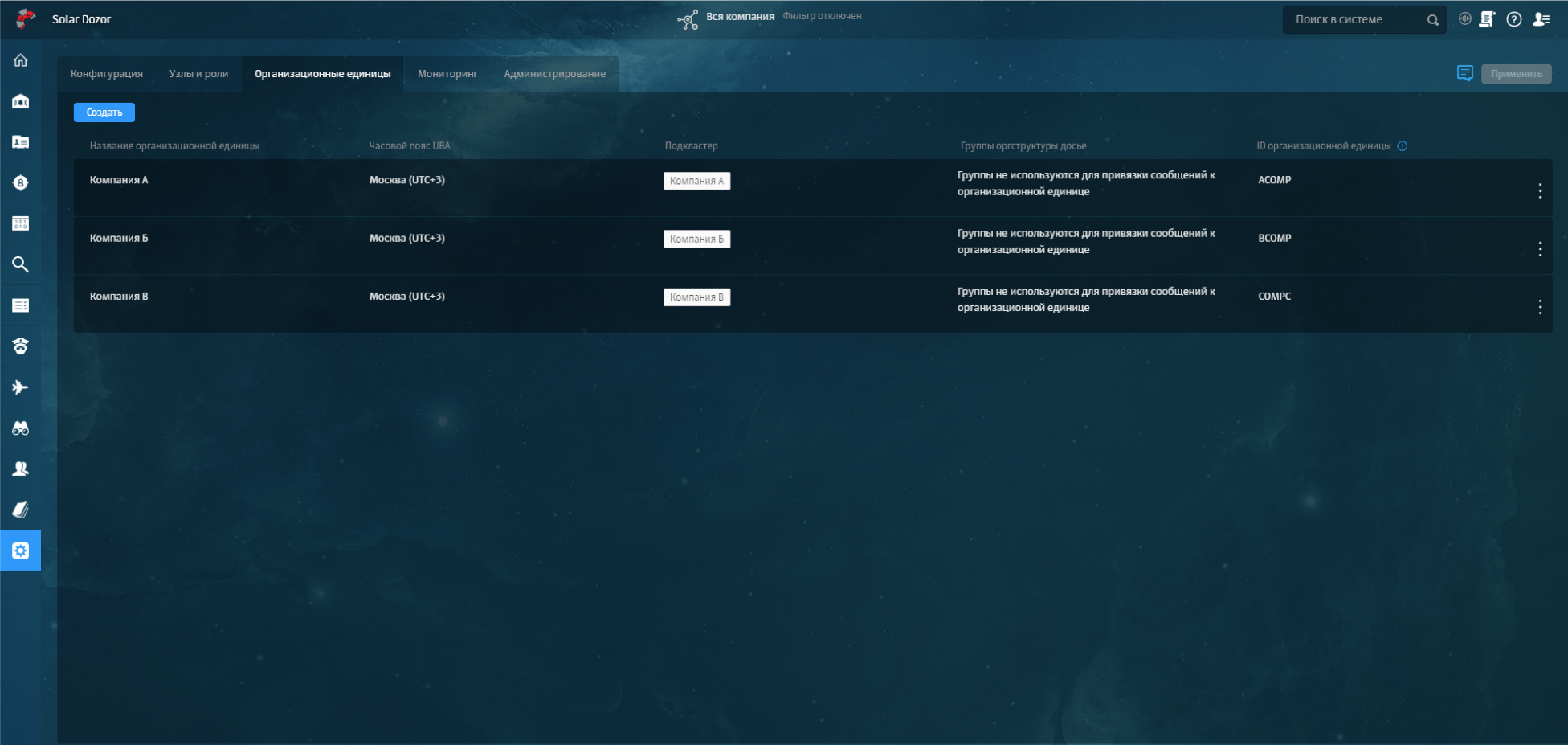
Task: Open the crosshair target sidebar section
Action: [21, 183]
